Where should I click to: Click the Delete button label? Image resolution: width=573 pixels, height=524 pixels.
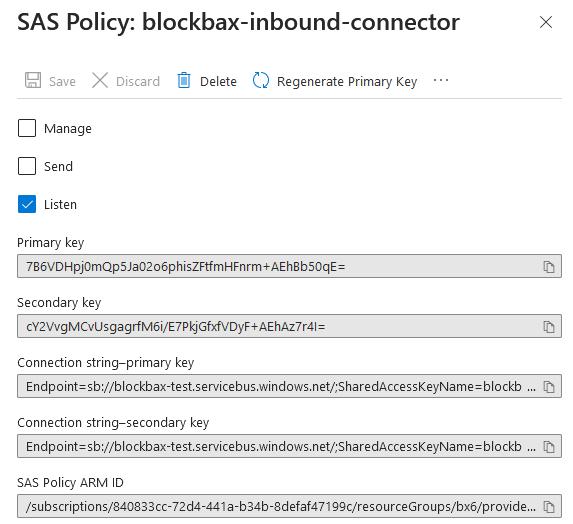click(218, 81)
